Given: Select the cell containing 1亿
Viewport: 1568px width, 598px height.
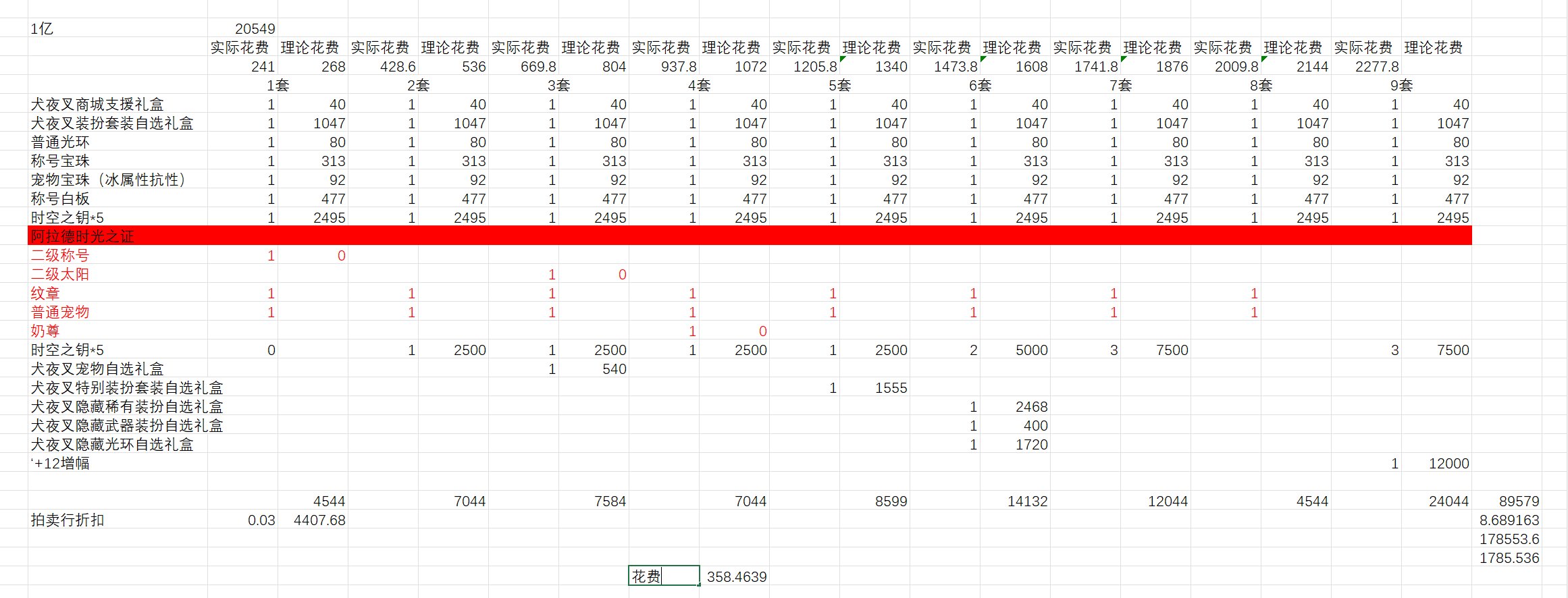Looking at the screenshot, I should pyautogui.click(x=117, y=29).
